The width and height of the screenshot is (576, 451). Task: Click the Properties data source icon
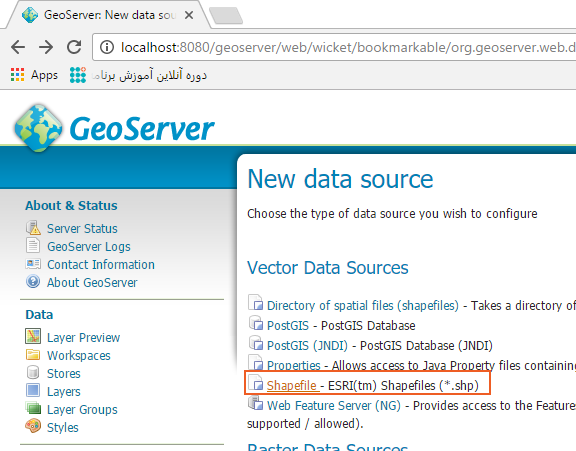pos(255,362)
